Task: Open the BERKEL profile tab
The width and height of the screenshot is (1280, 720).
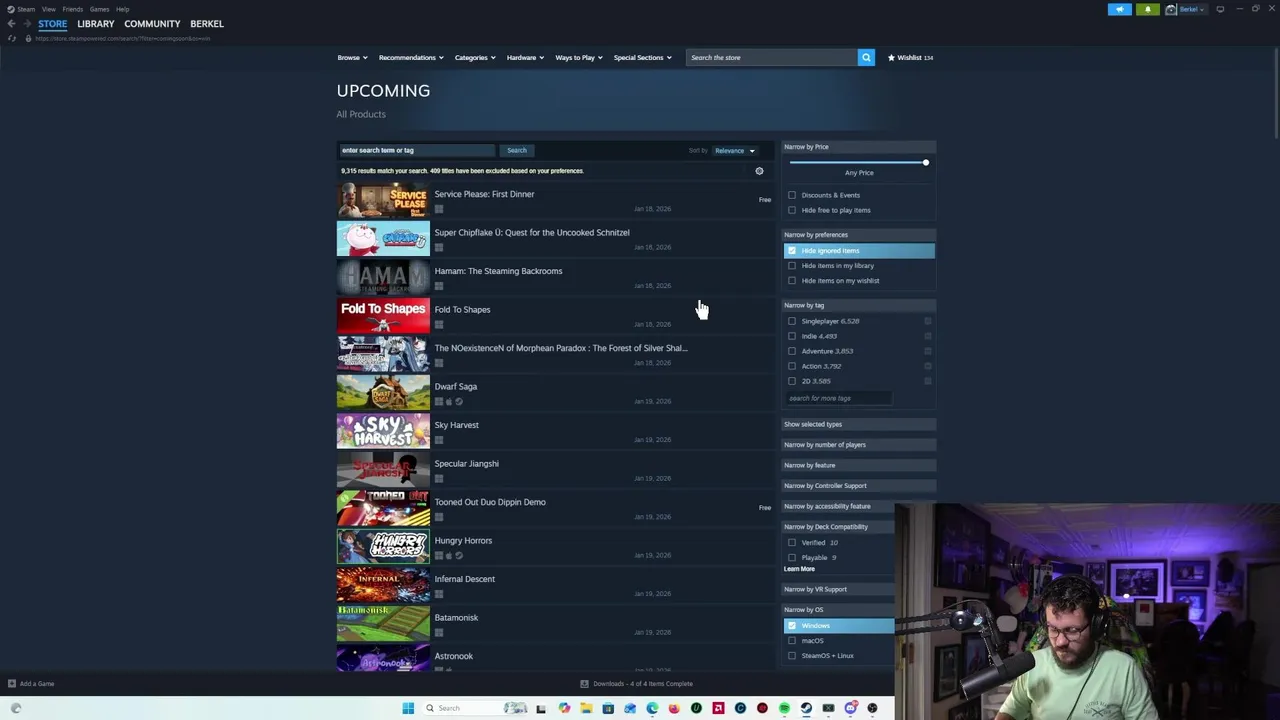Action: tap(207, 24)
